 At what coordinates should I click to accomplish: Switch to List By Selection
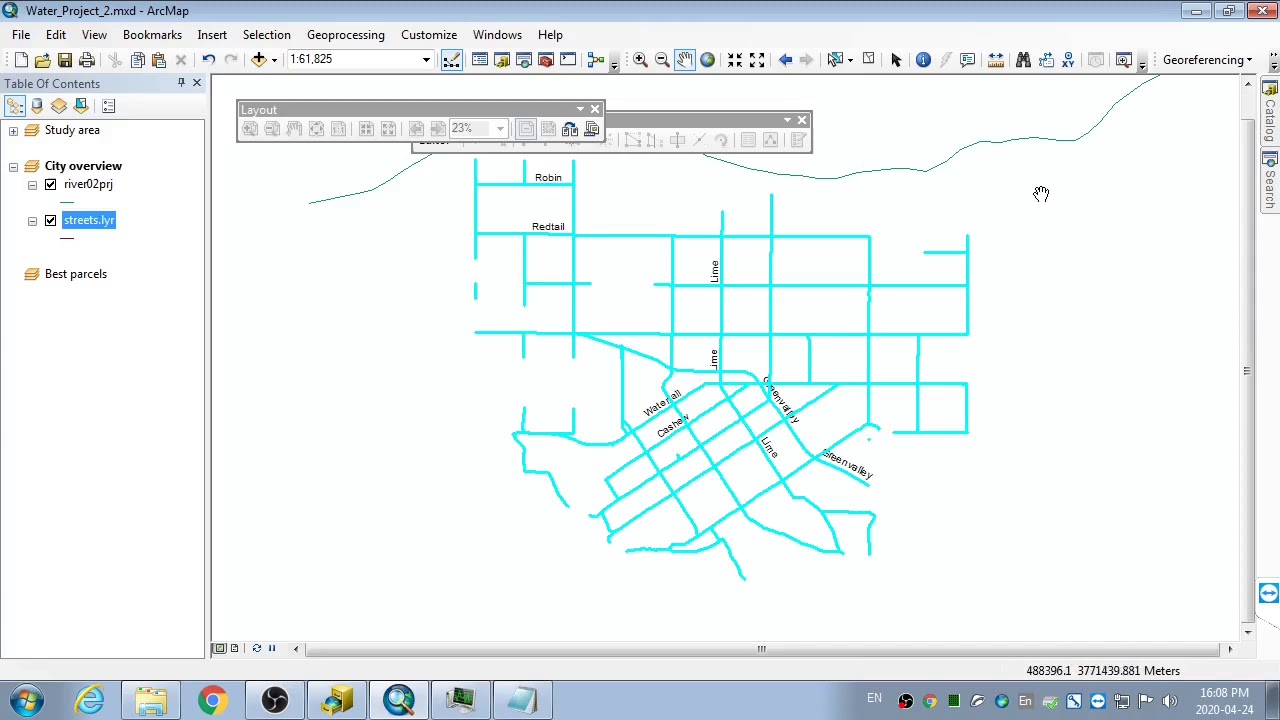pyautogui.click(x=81, y=106)
